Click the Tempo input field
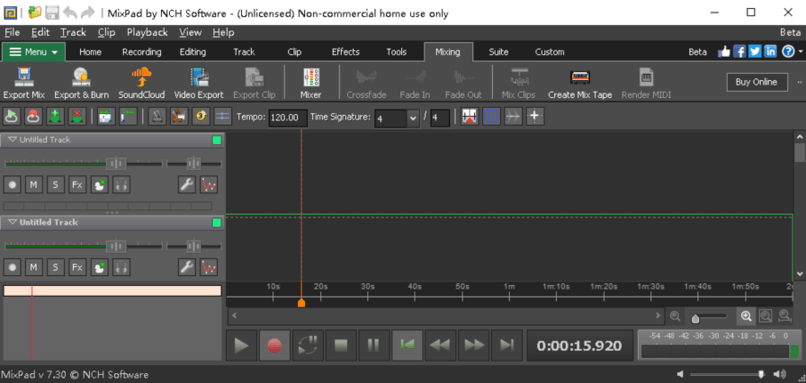 tap(288, 118)
